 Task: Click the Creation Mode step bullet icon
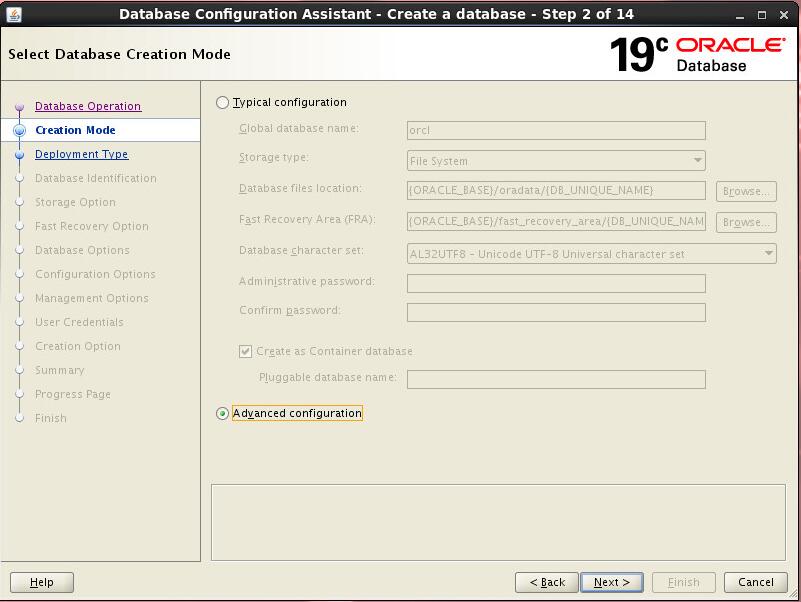point(19,130)
